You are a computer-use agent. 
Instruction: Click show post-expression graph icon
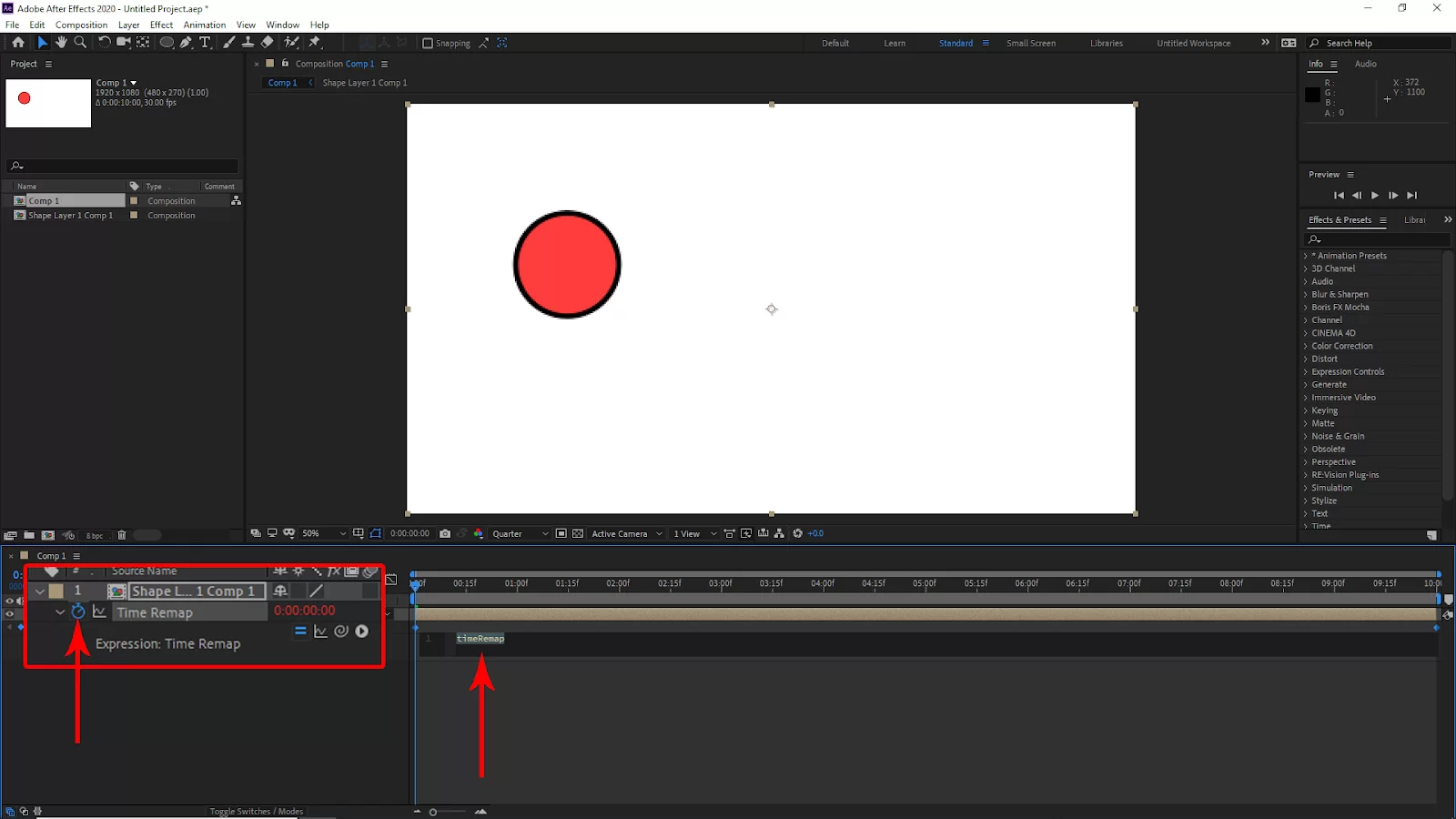pyautogui.click(x=320, y=632)
